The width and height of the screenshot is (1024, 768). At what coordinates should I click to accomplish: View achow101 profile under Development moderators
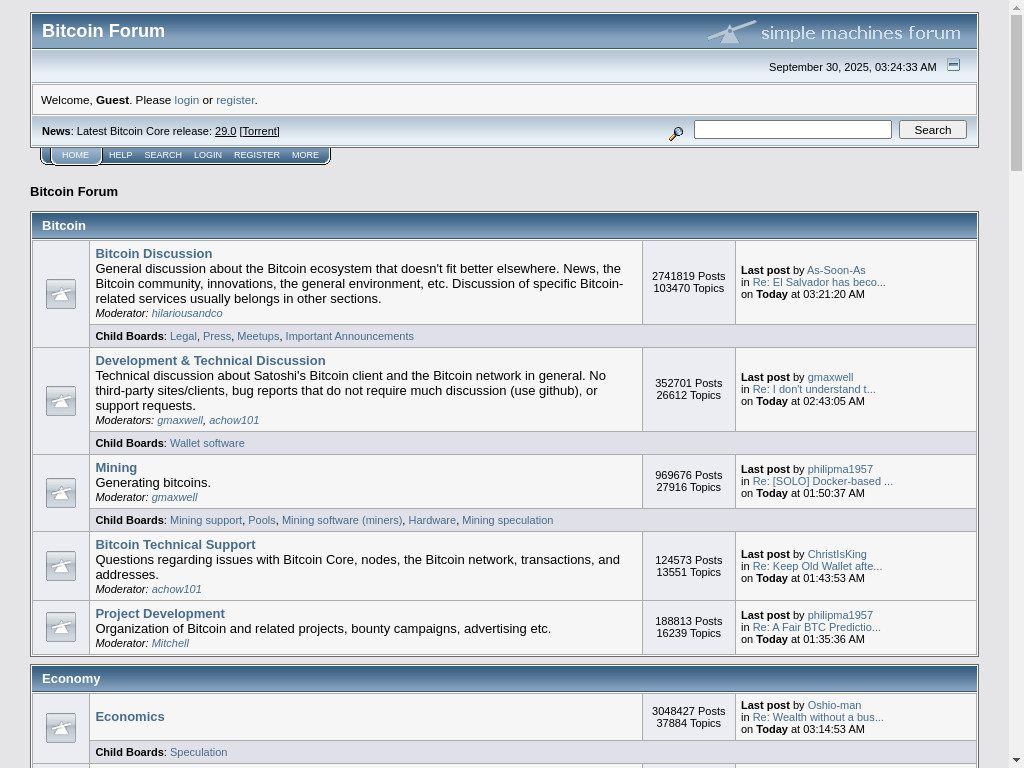point(234,421)
